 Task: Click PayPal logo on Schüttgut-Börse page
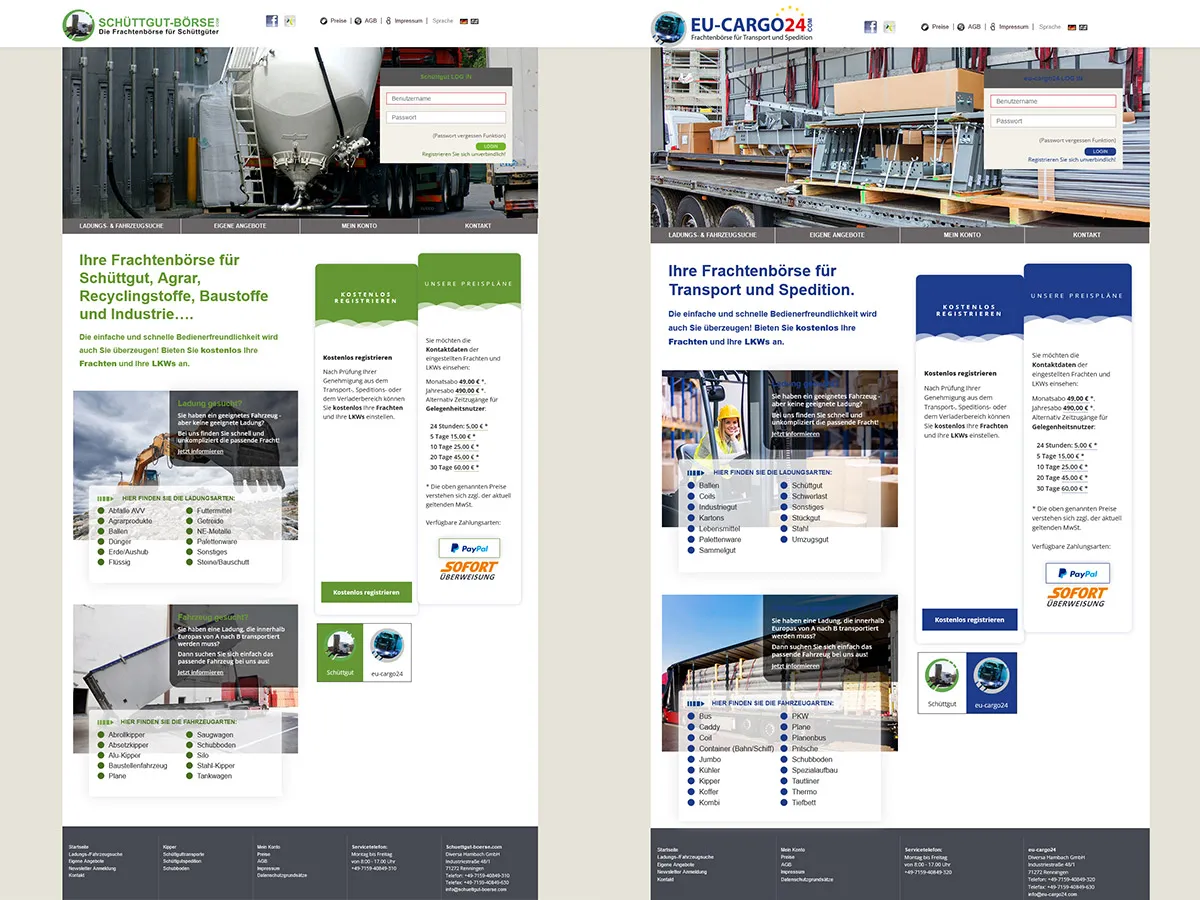[x=469, y=548]
